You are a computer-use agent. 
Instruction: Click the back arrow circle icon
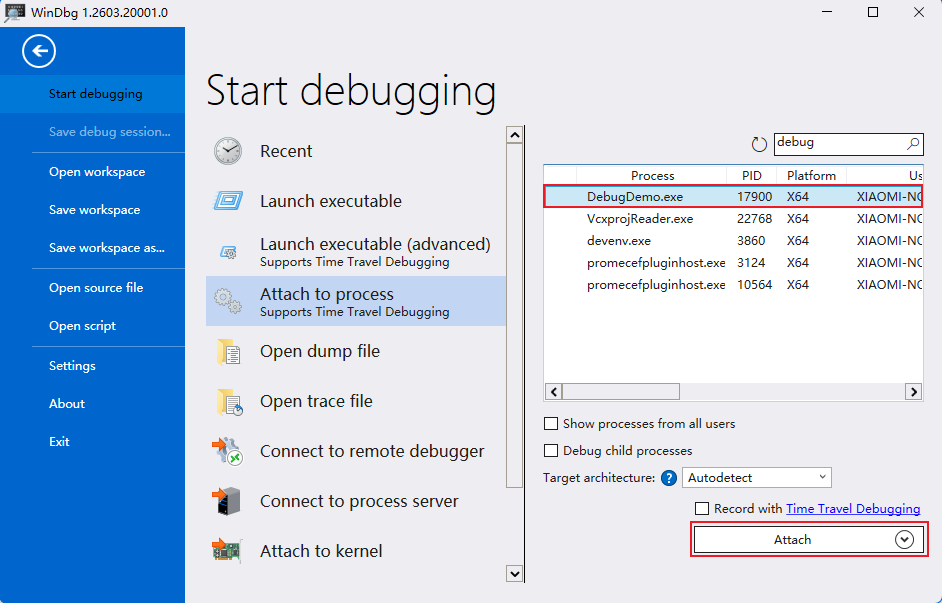point(39,51)
